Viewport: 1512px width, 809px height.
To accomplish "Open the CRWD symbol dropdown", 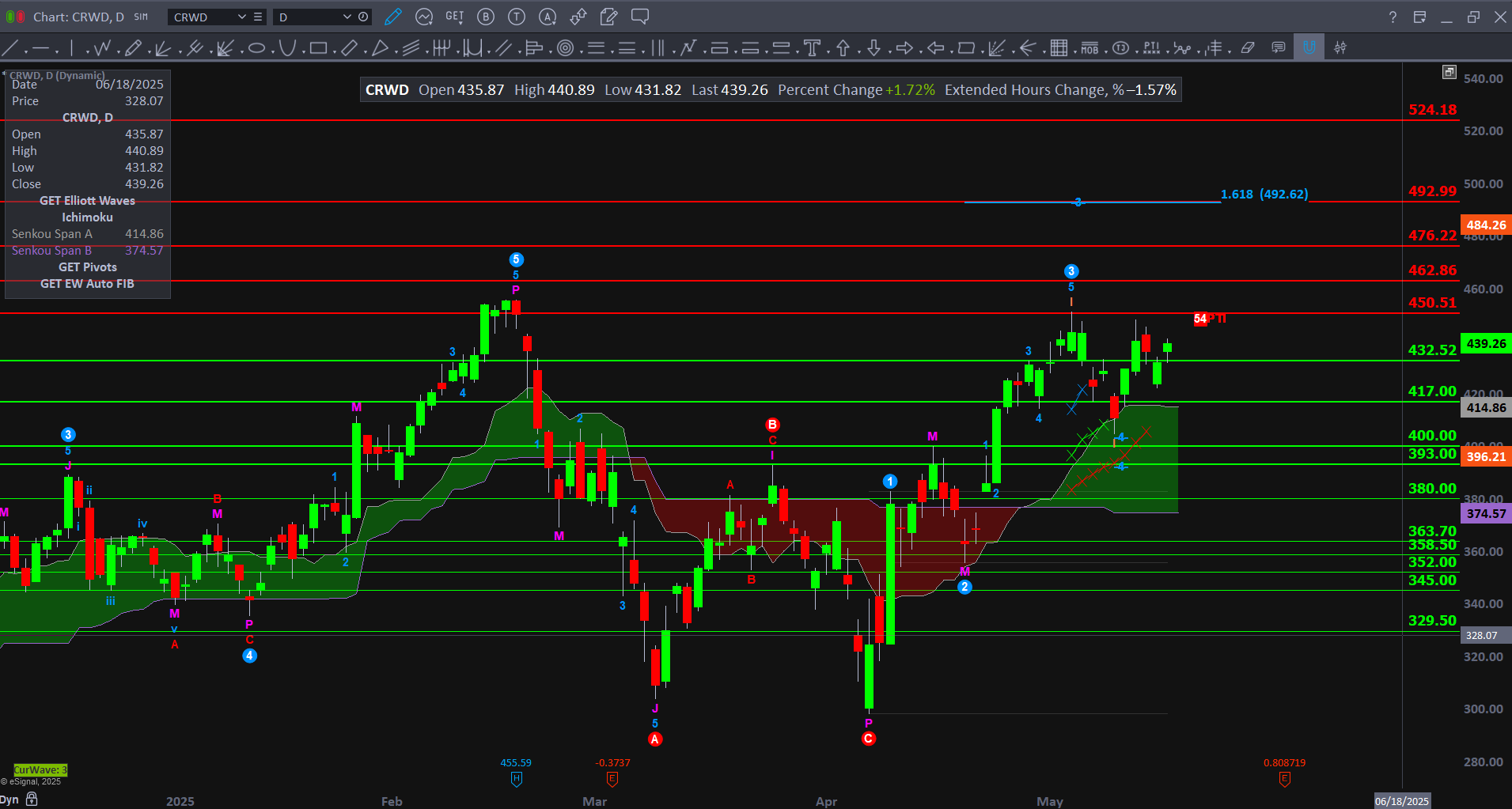I will tap(241, 17).
